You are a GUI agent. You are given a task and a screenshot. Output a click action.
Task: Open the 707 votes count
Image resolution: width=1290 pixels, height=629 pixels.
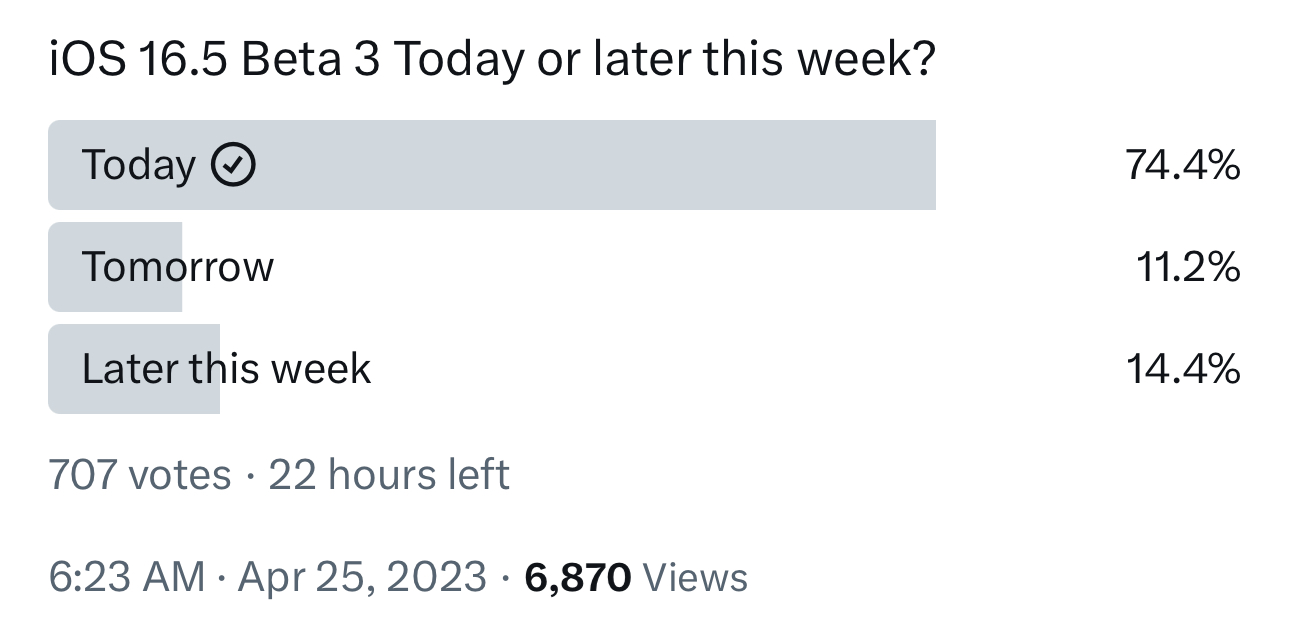(140, 474)
